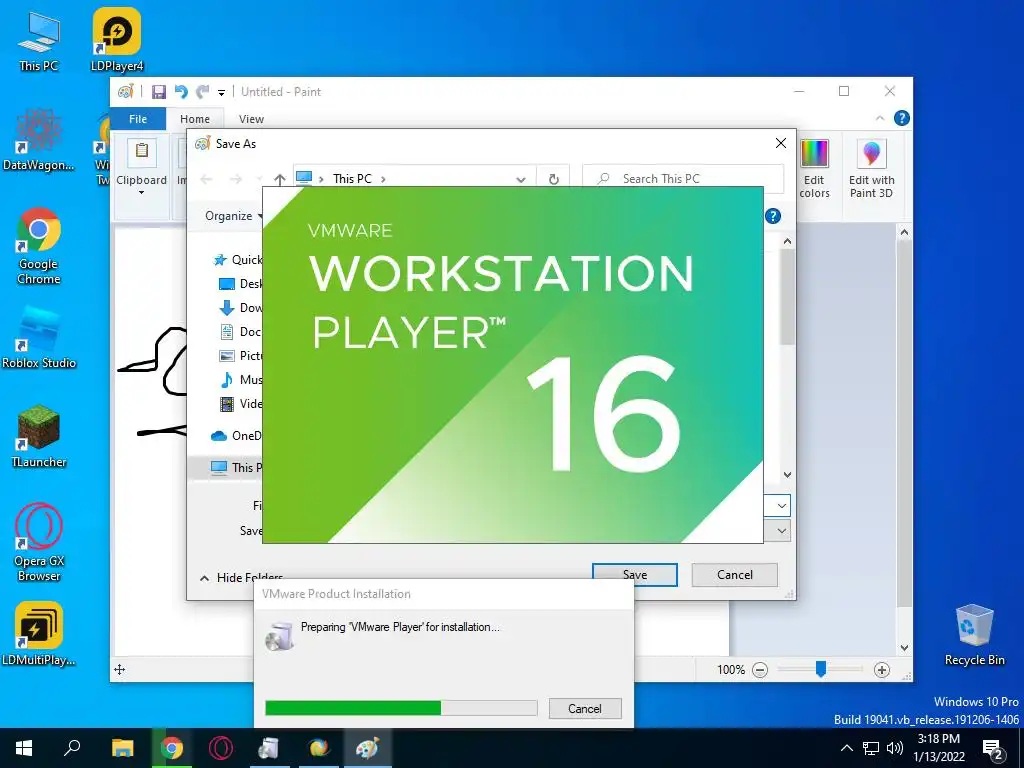Select Videos folder in navigation pane
This screenshot has width=1024, height=768.
tap(240, 404)
